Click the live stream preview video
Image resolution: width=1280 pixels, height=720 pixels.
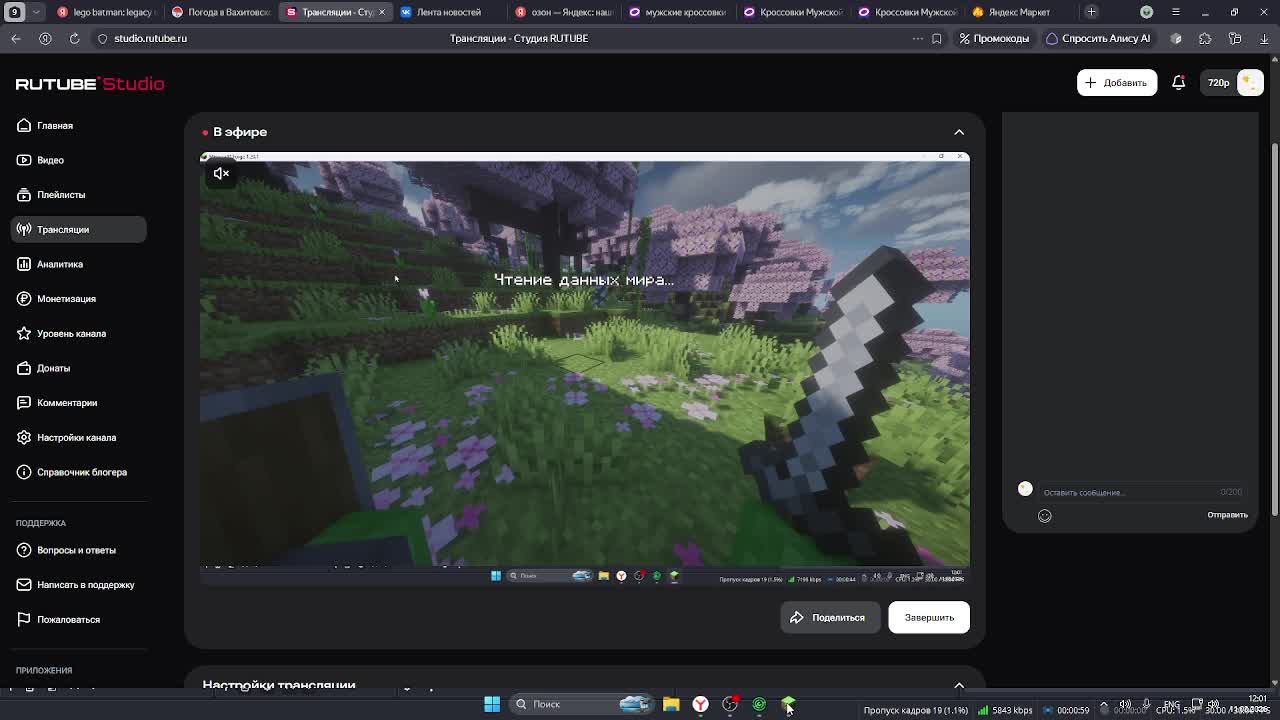[585, 368]
